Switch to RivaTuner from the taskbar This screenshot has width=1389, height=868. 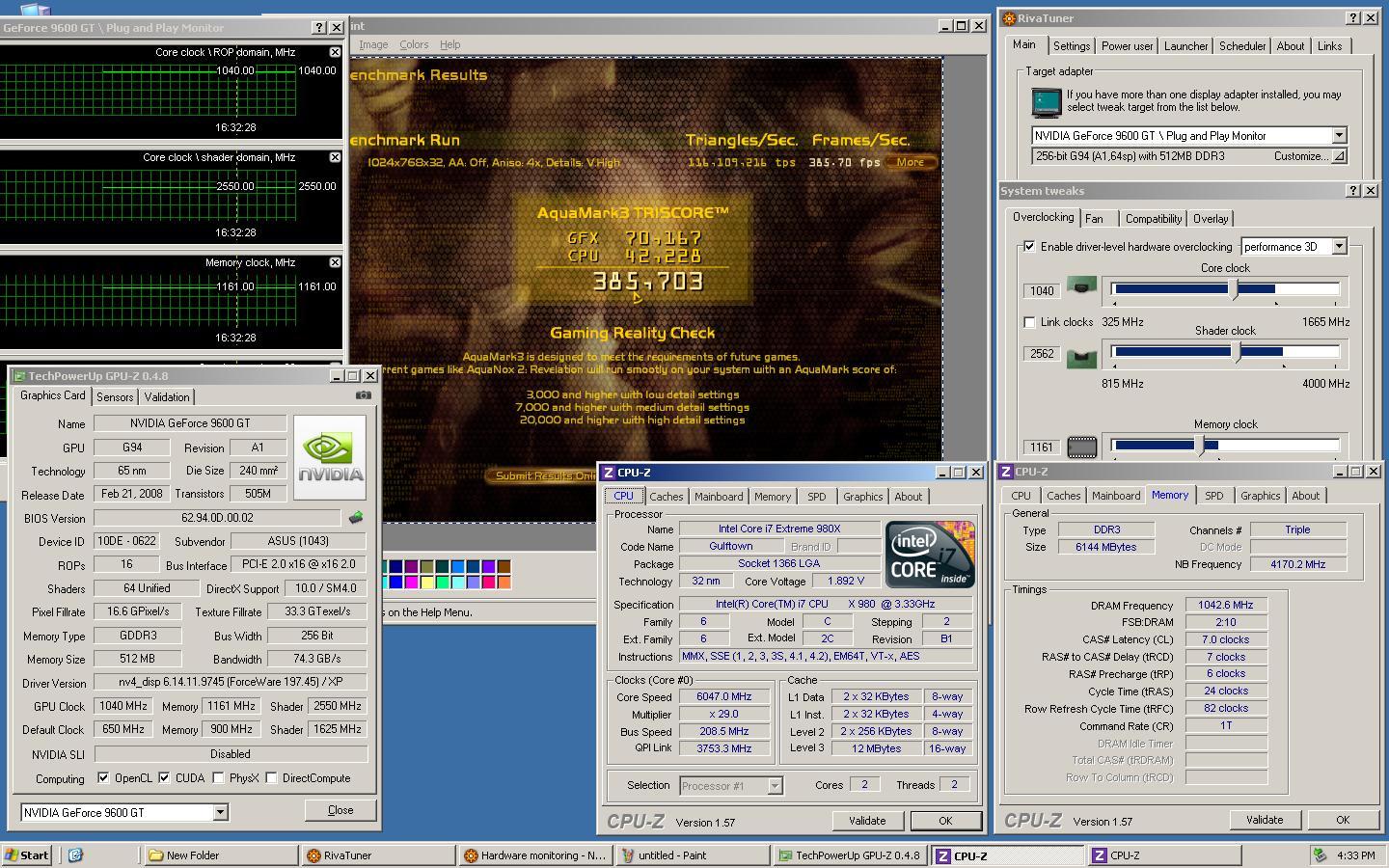click(377, 854)
